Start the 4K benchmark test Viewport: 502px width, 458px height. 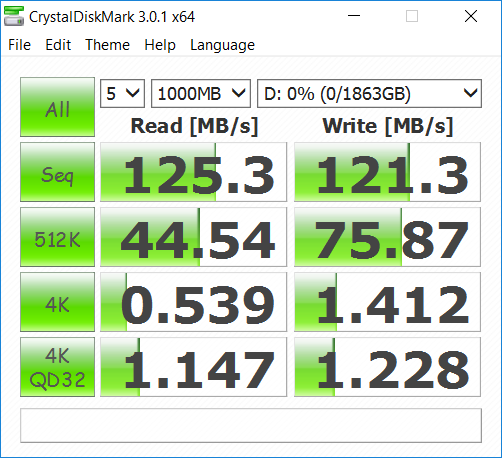point(57,302)
